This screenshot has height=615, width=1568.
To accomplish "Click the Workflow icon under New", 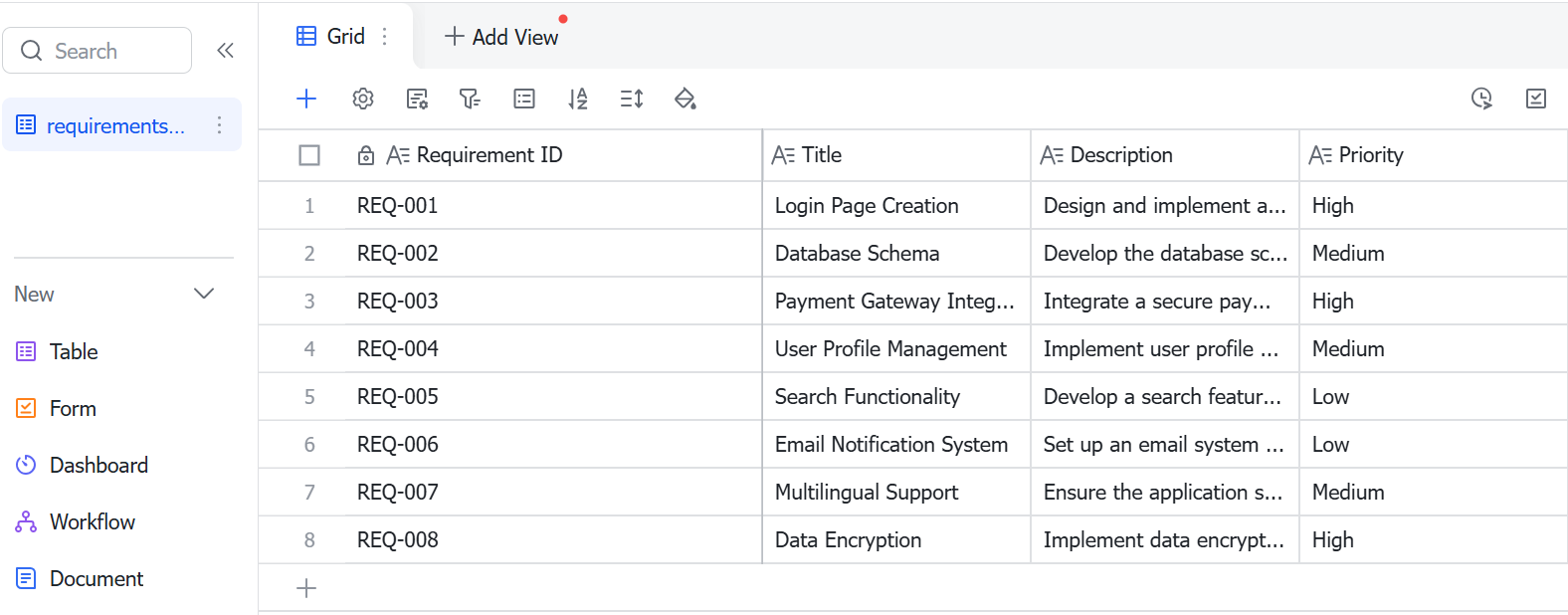I will tap(26, 521).
